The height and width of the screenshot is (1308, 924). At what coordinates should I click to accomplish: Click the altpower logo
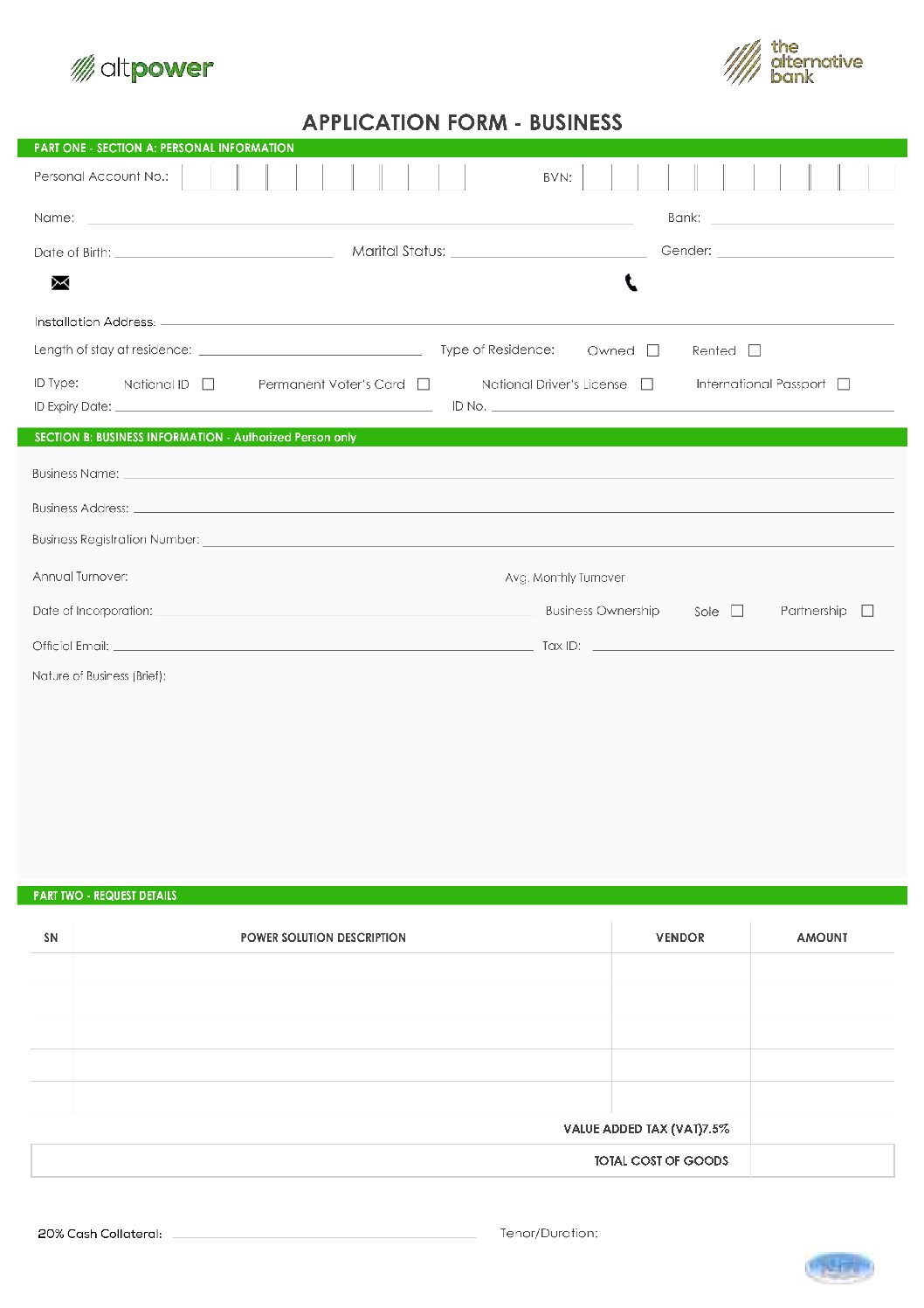tap(142, 68)
